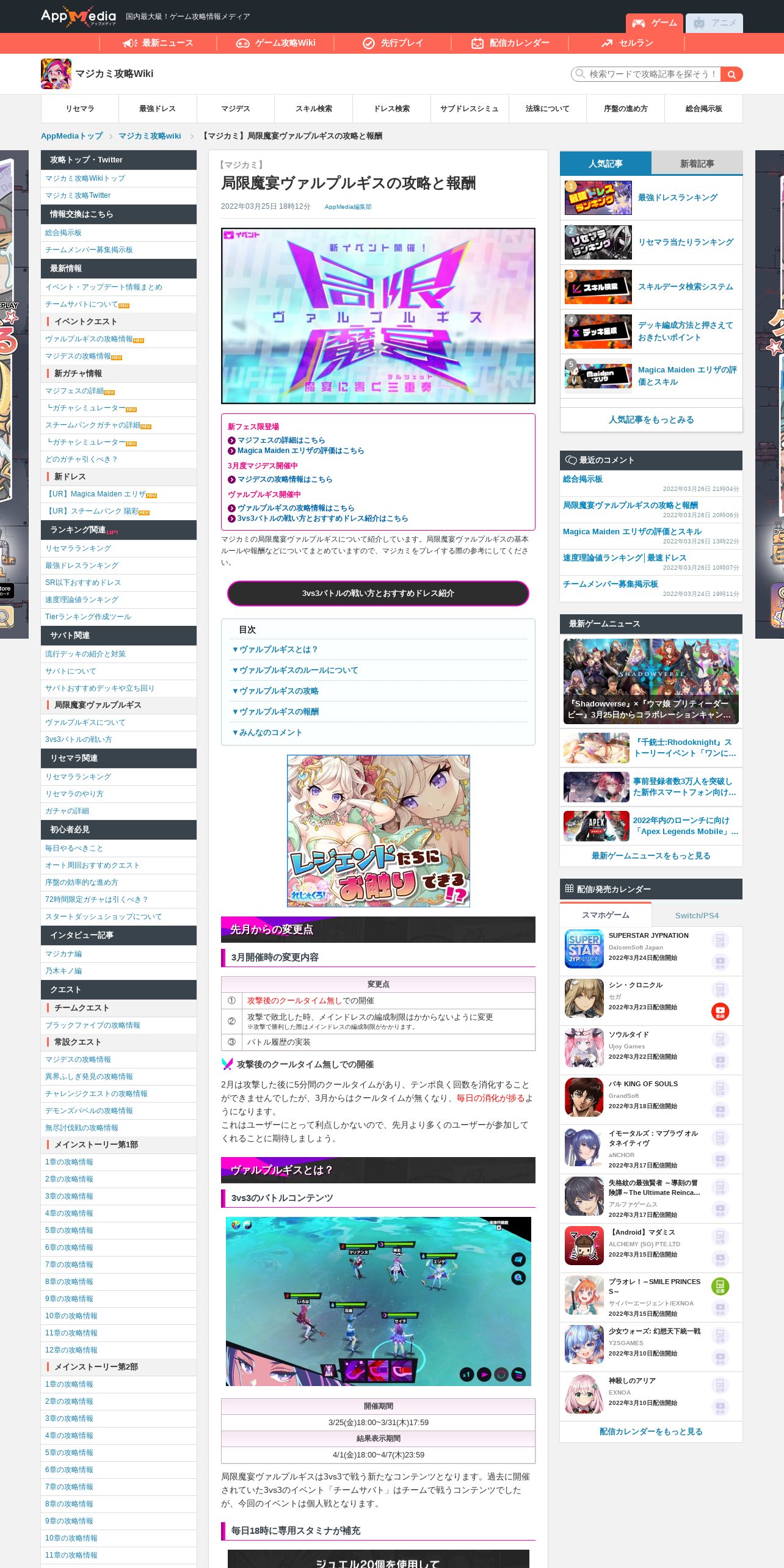Open sidebar link ブラックファイブの攻略情報
This screenshot has width=784, height=1568.
tap(92, 1025)
